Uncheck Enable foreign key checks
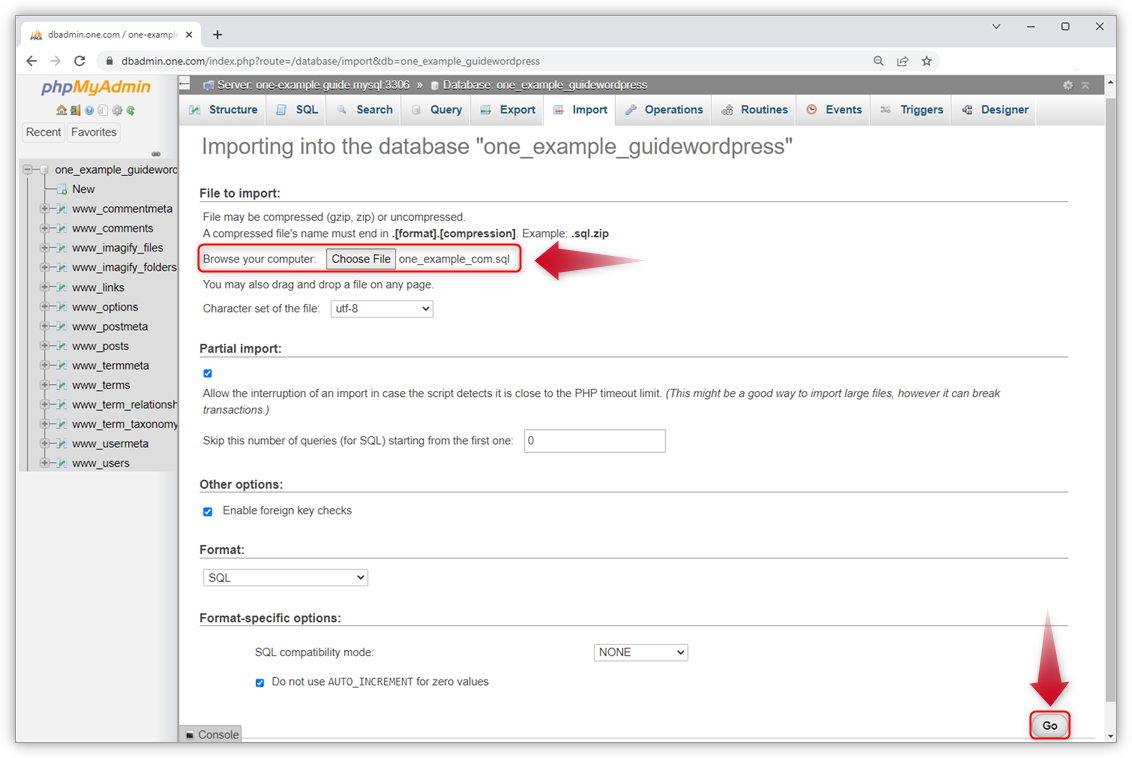Image resolution: width=1132 pixels, height=758 pixels. click(x=208, y=511)
